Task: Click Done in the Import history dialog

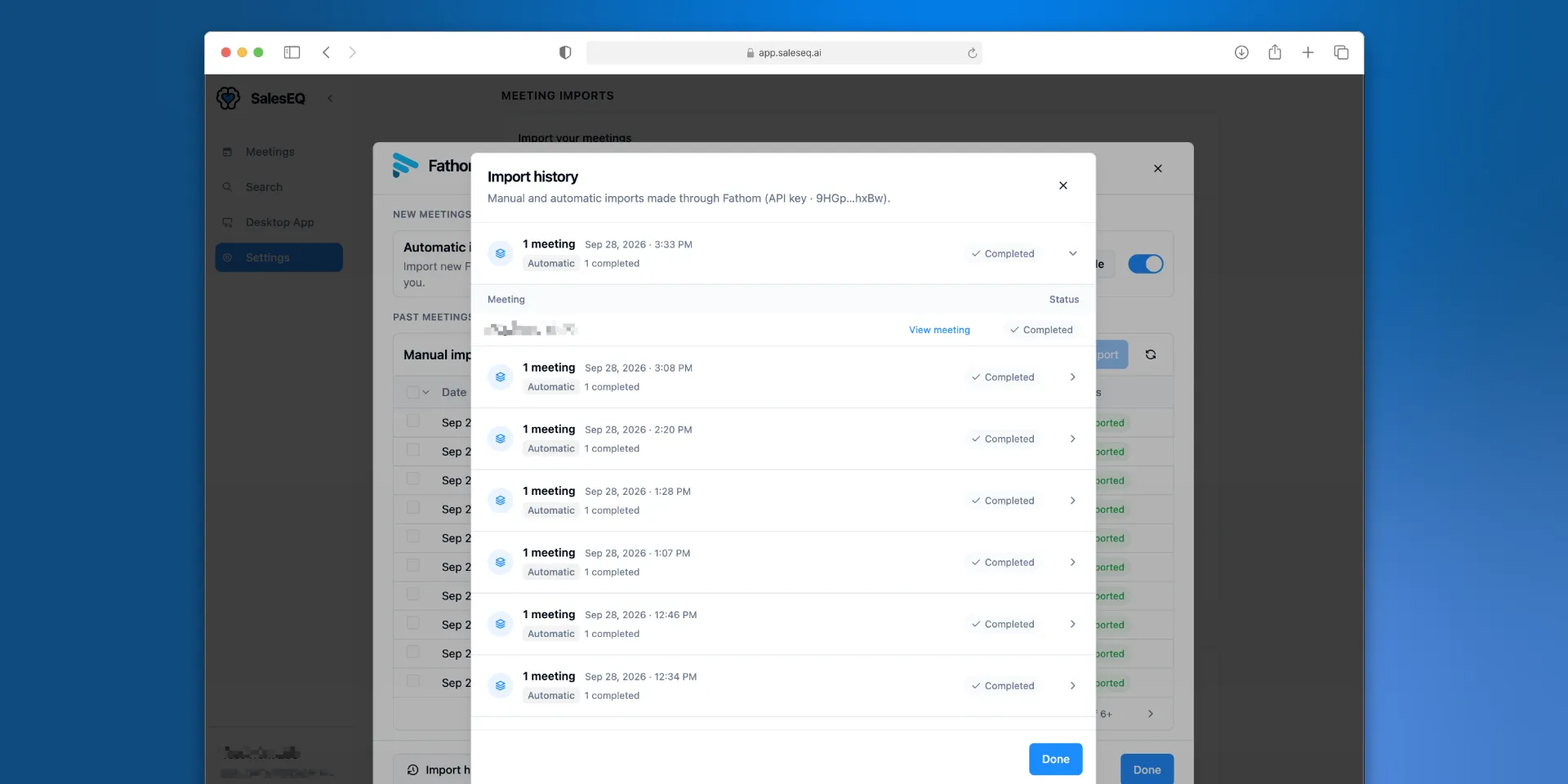Action: click(1055, 759)
